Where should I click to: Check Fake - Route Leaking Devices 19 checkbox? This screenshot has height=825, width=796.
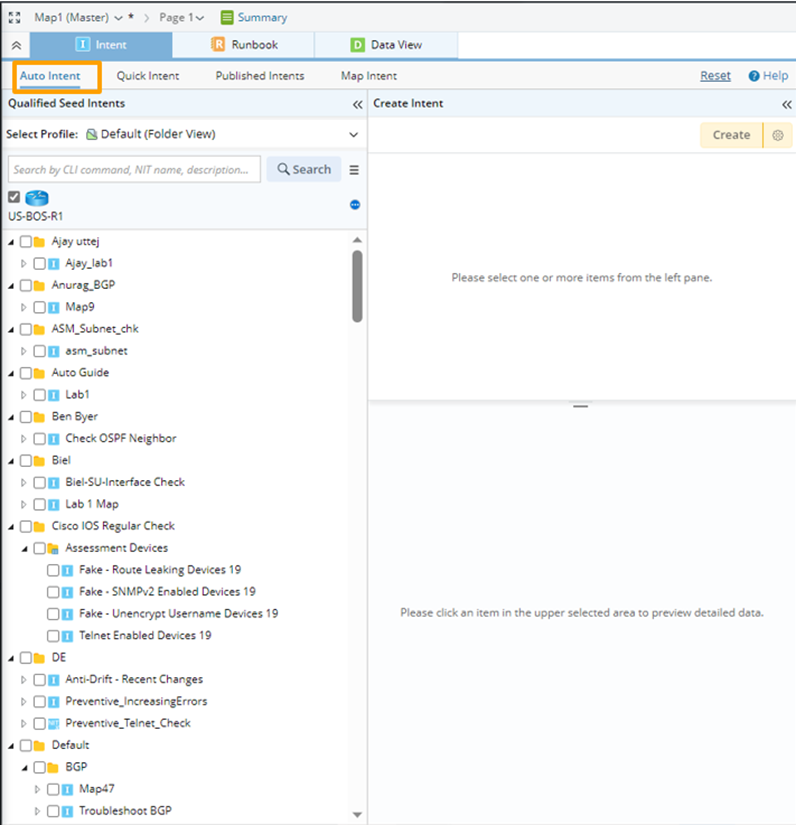click(x=53, y=570)
